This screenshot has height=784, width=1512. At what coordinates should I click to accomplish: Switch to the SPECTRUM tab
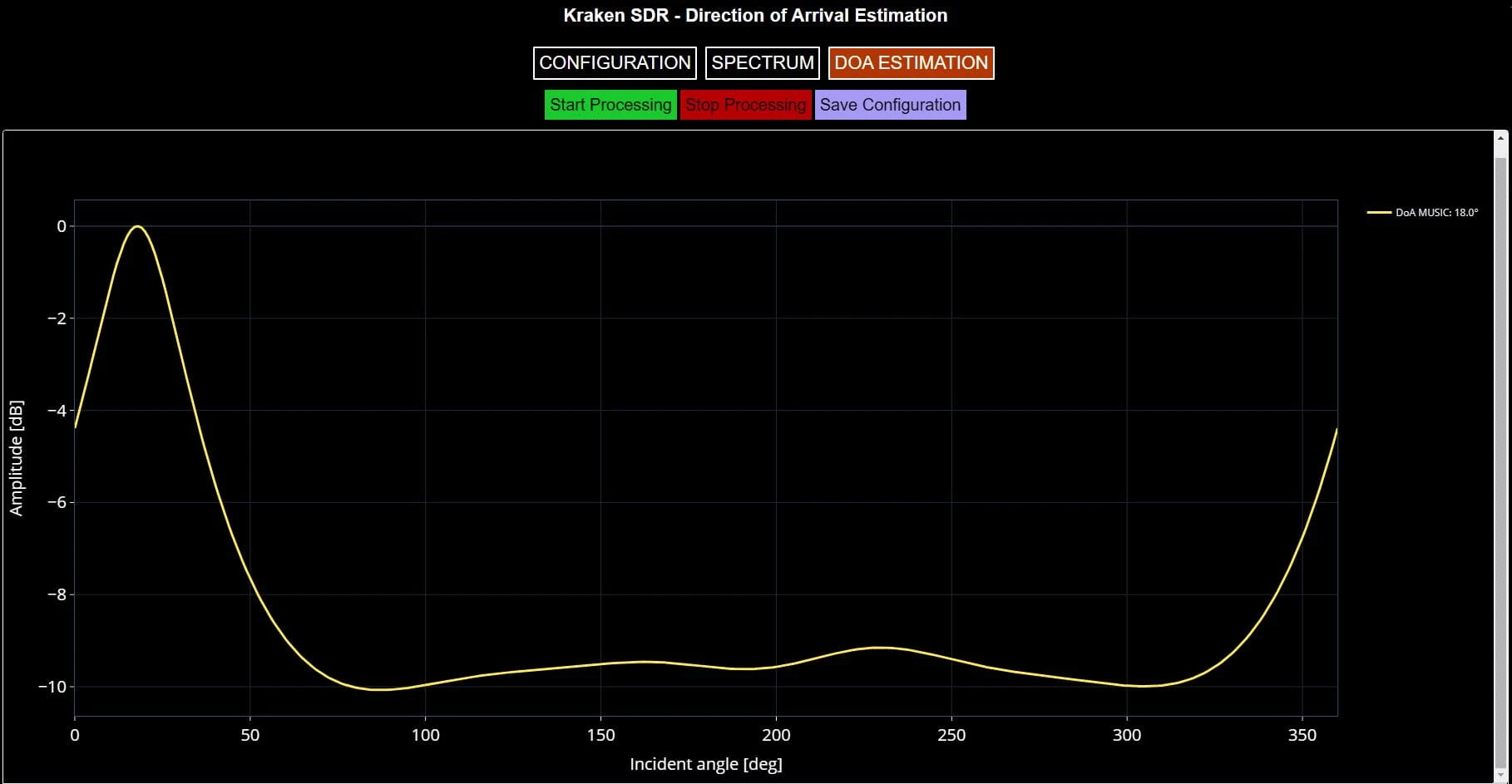[763, 63]
